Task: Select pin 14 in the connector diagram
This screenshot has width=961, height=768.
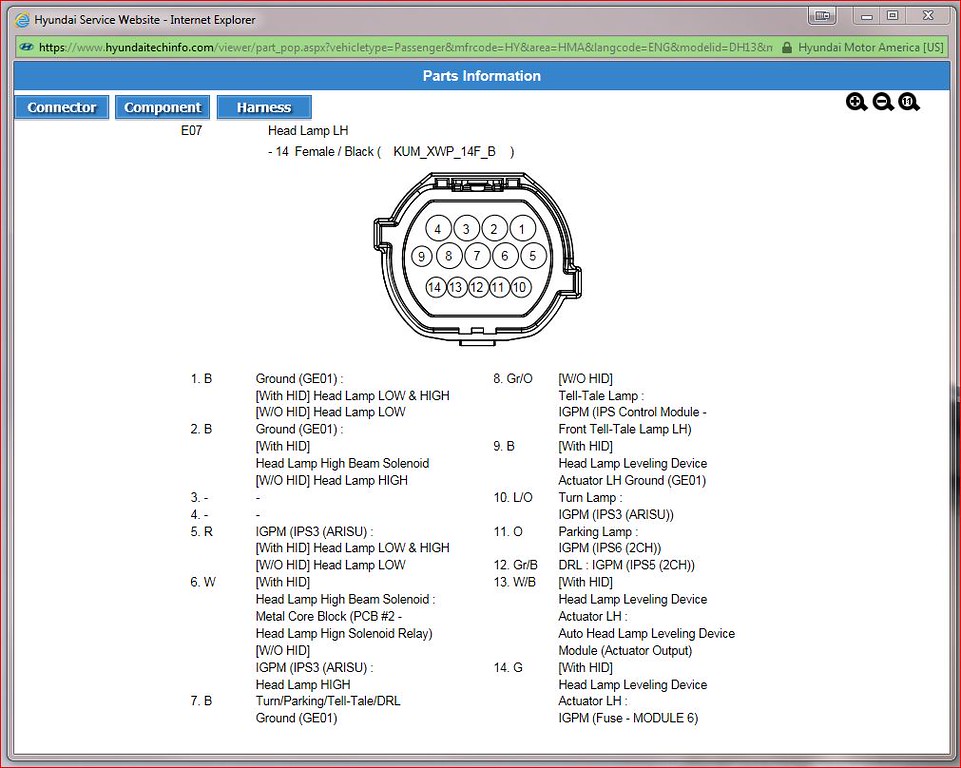Action: coord(435,287)
